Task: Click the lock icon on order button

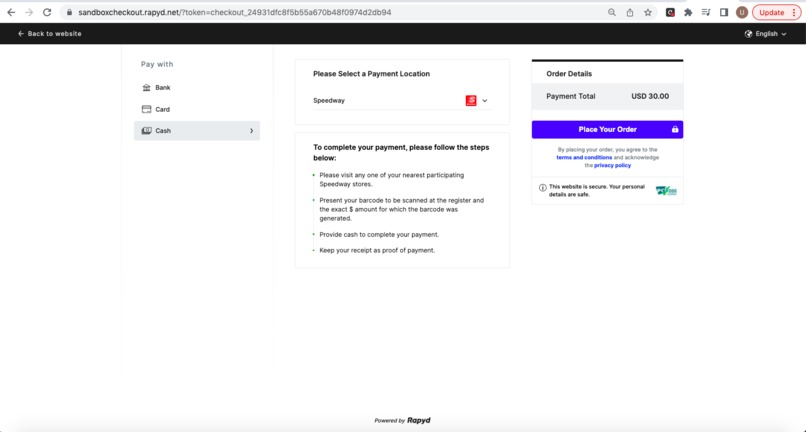Action: 675,130
